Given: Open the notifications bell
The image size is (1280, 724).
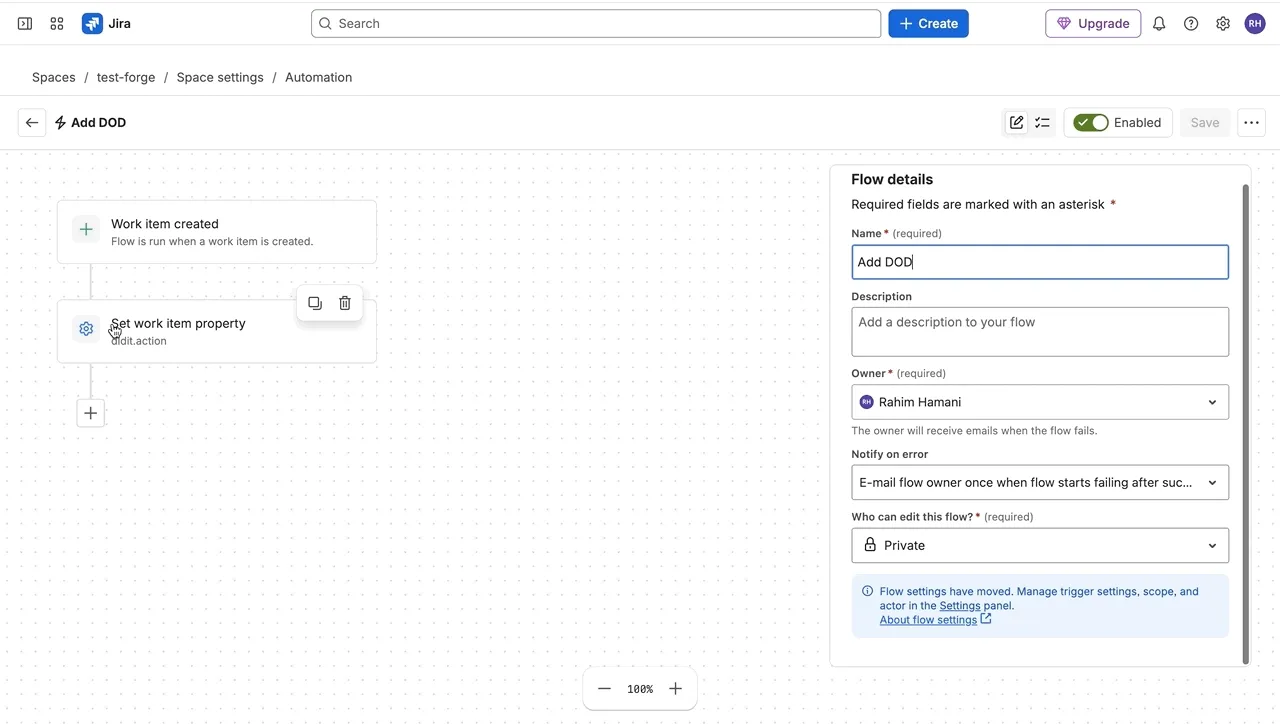Looking at the screenshot, I should [1159, 23].
